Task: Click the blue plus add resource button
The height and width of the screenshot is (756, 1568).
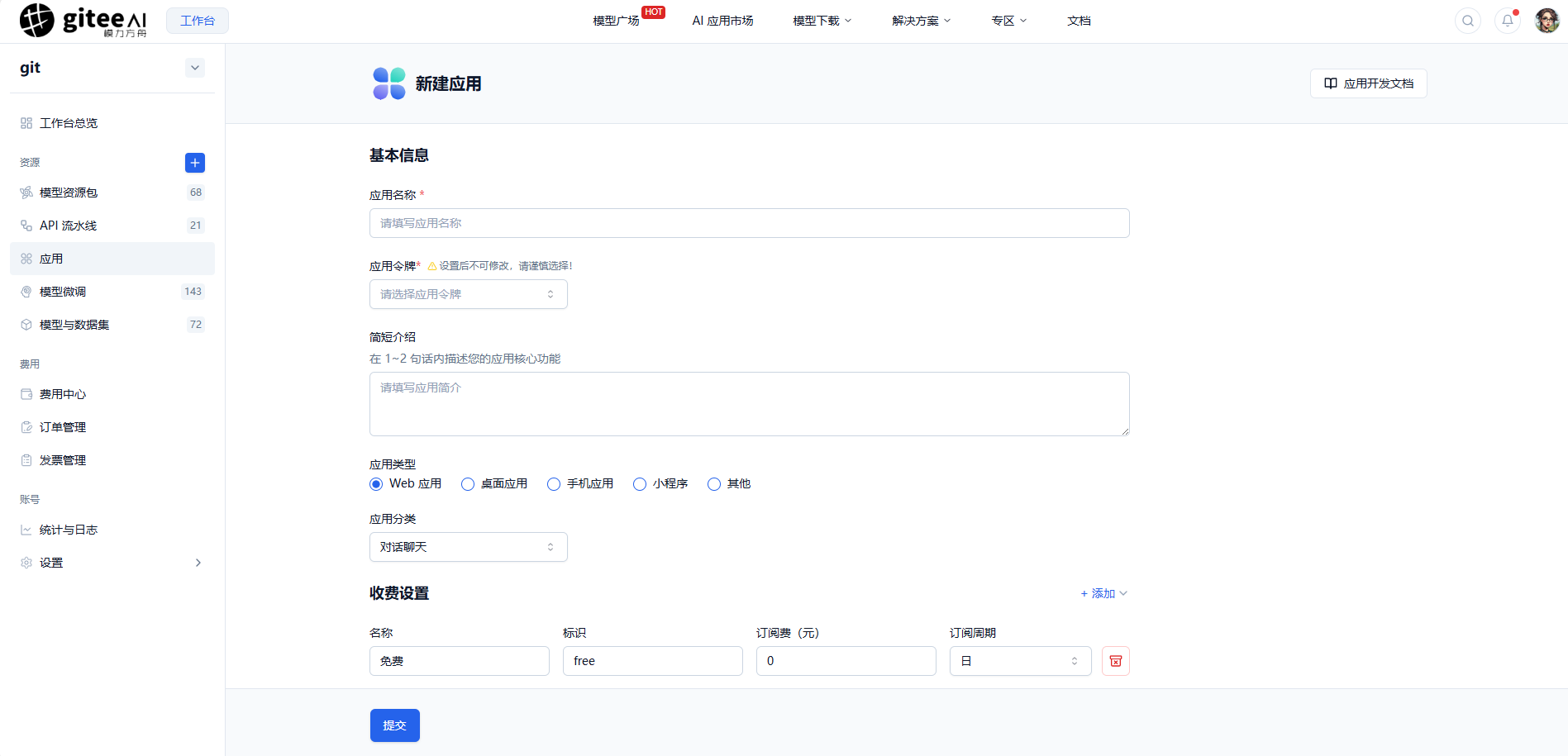Action: coord(195,163)
